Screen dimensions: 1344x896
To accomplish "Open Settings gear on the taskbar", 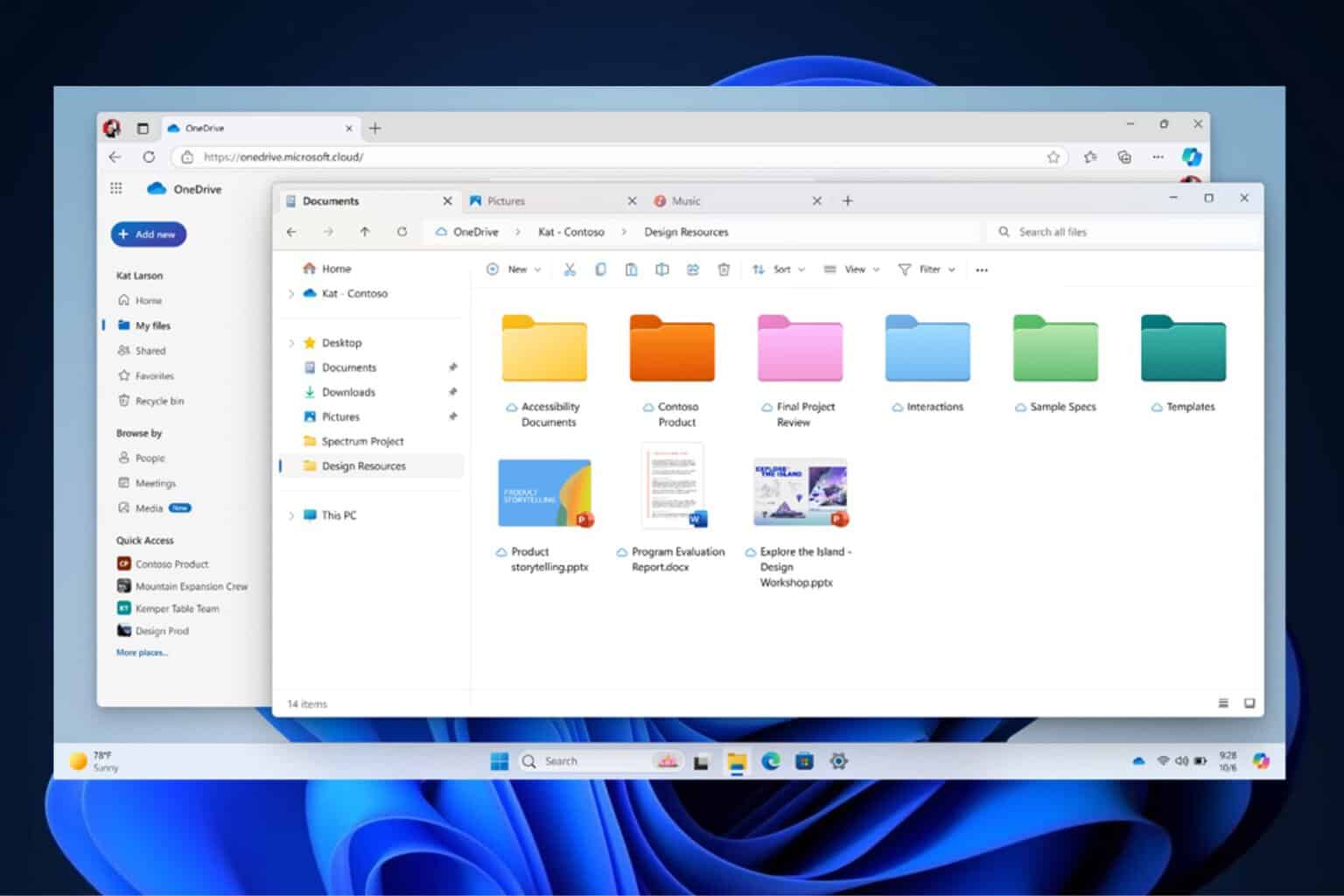I will [838, 761].
